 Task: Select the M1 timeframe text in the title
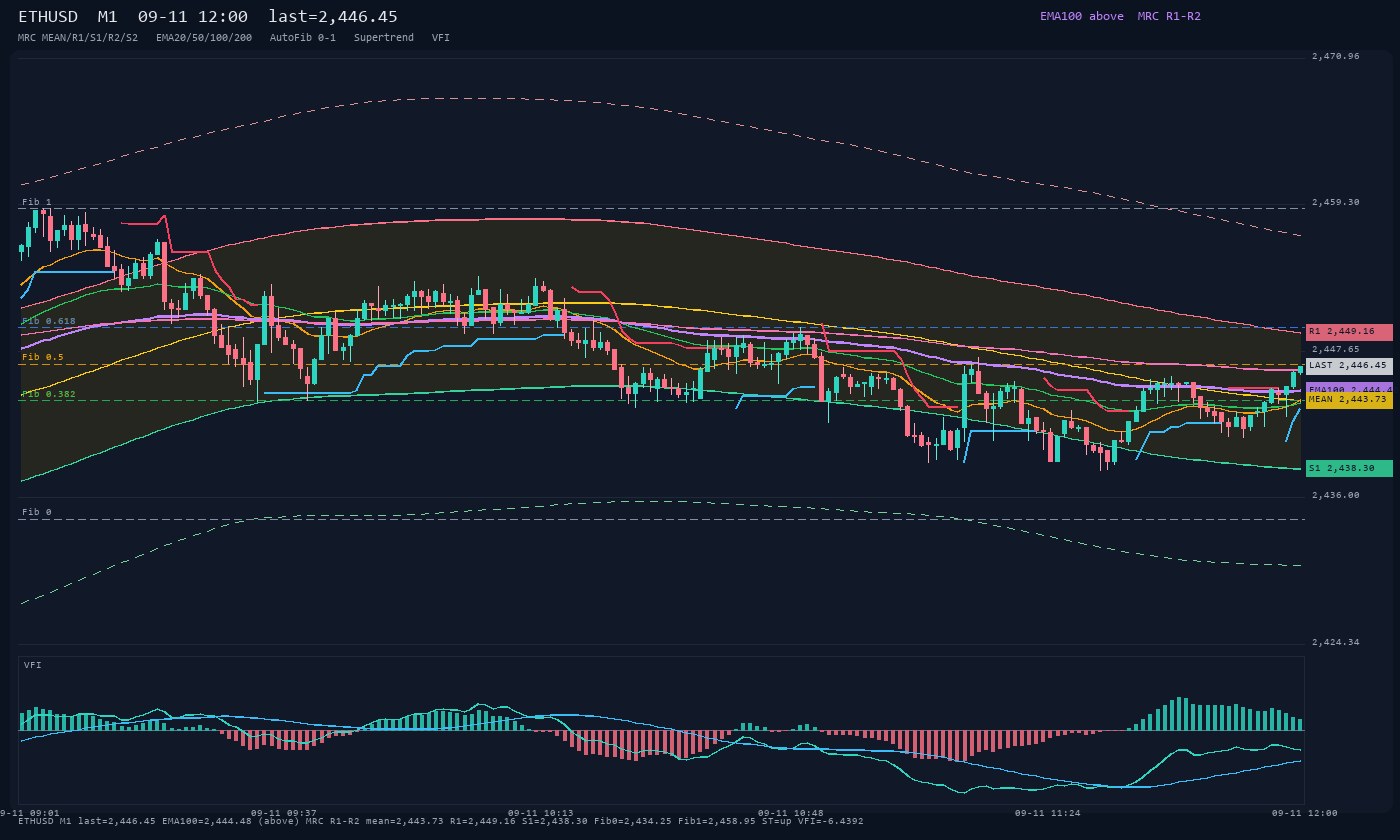click(x=108, y=17)
